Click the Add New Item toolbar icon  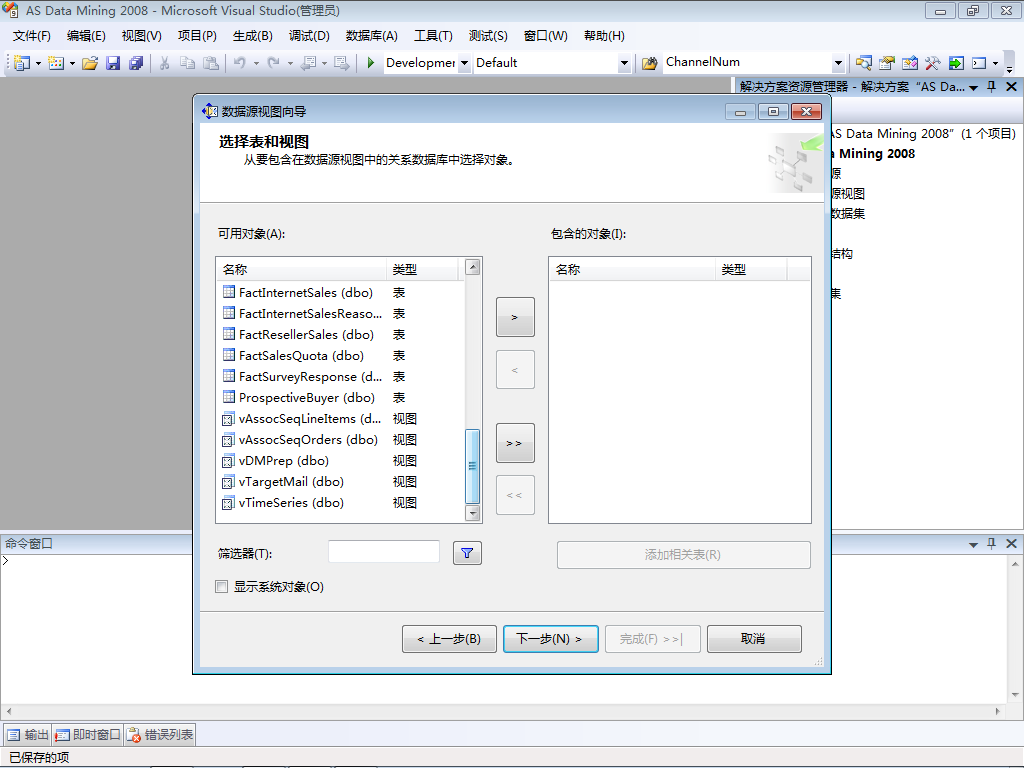coord(56,63)
